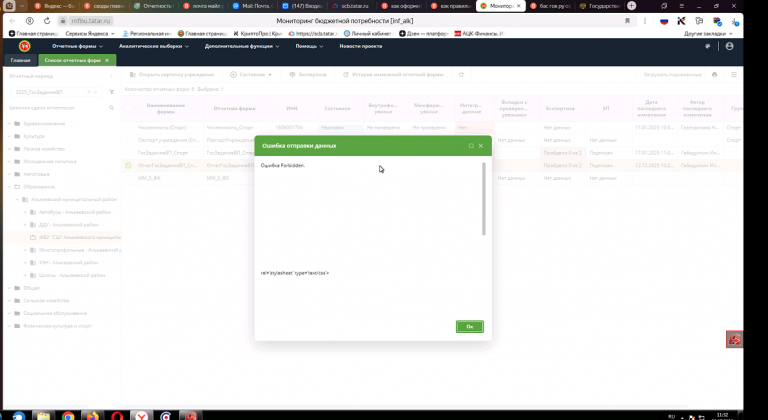
Task: Open a new browser tab with plus button
Action: click(x=632, y=6)
